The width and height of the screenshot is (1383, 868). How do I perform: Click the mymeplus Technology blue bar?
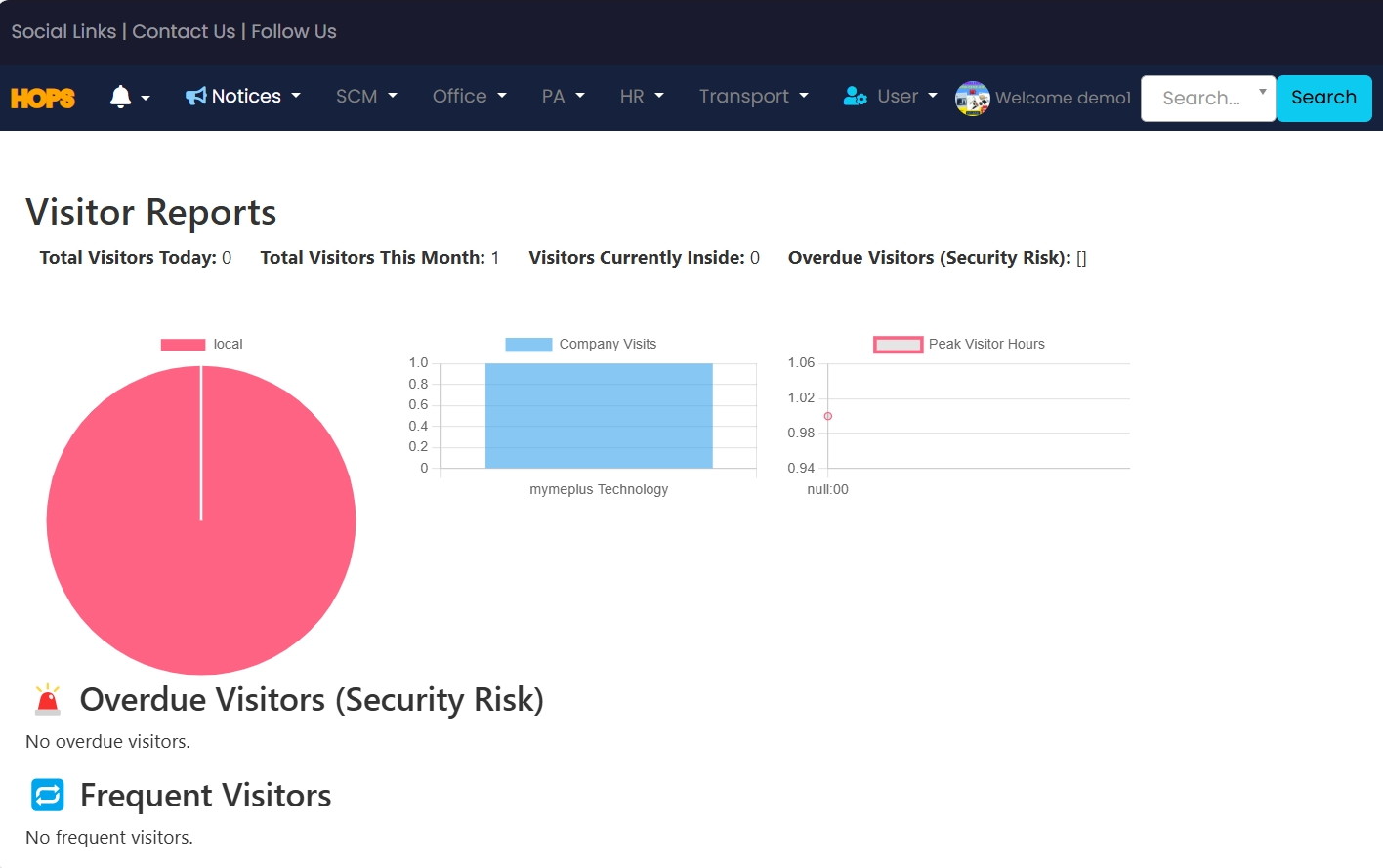pos(598,416)
